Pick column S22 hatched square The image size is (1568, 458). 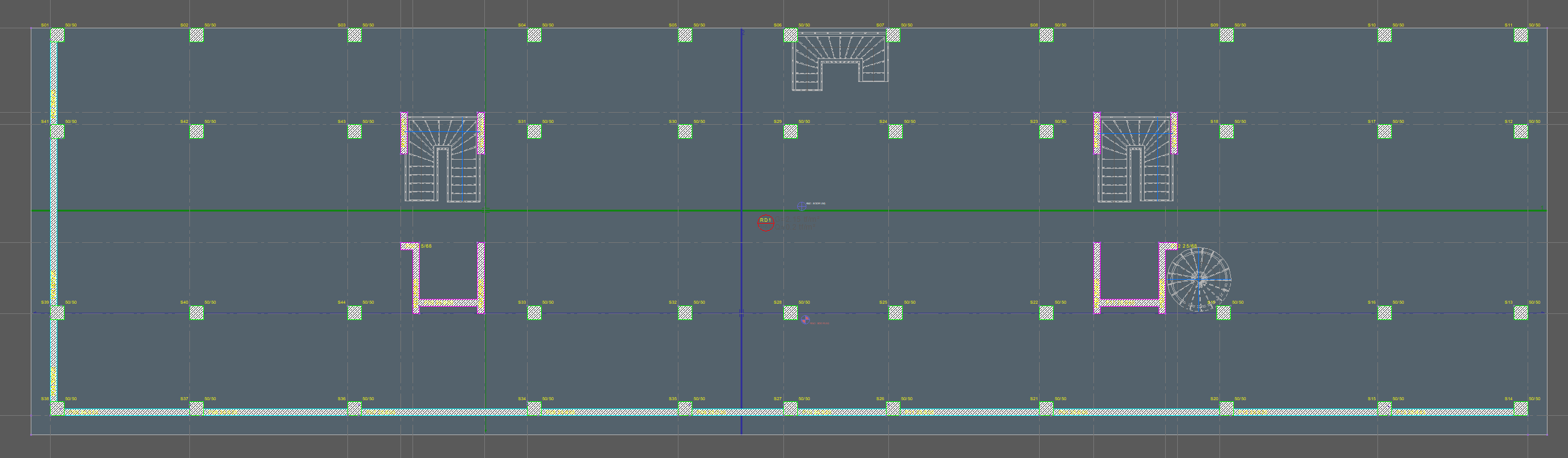1046,313
